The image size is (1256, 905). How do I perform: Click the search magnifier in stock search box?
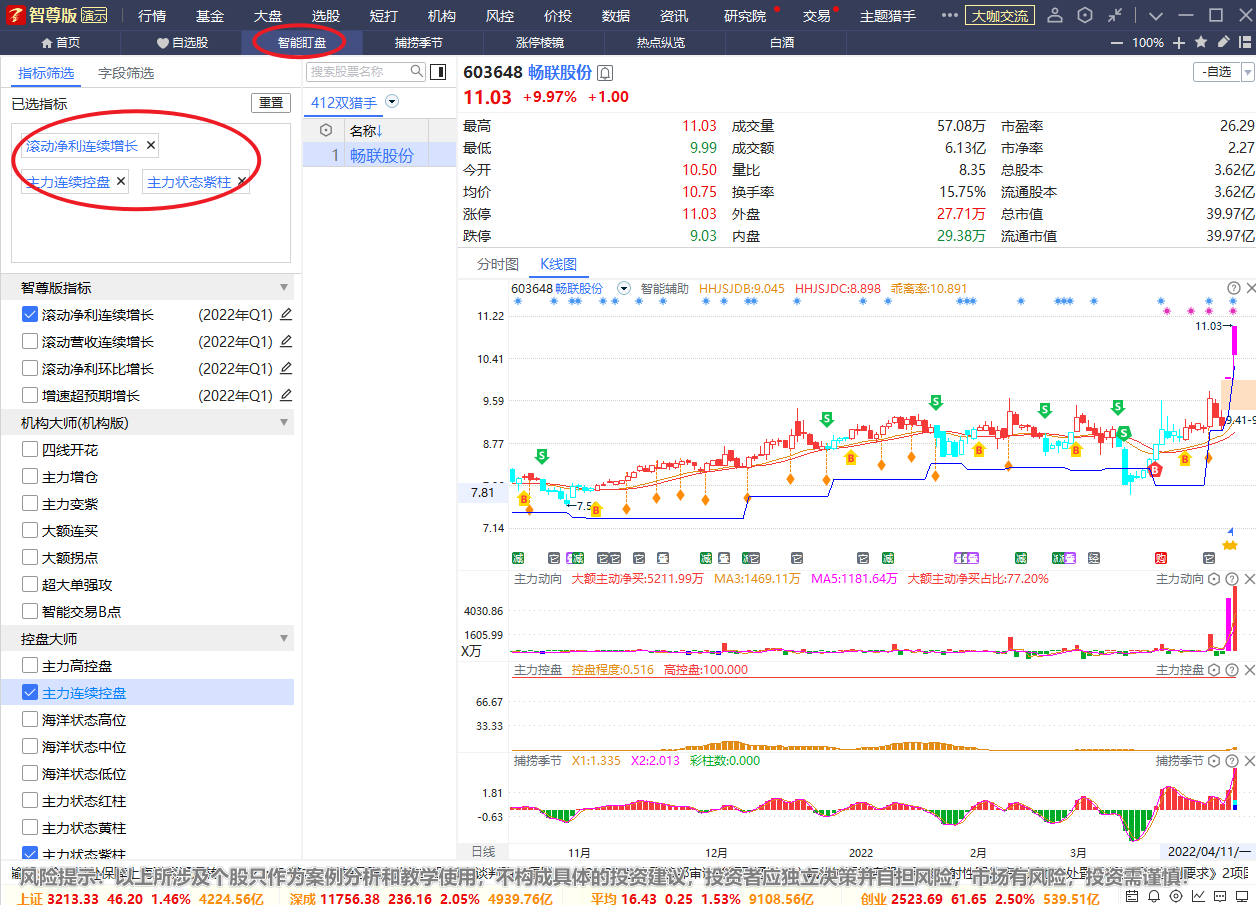418,72
